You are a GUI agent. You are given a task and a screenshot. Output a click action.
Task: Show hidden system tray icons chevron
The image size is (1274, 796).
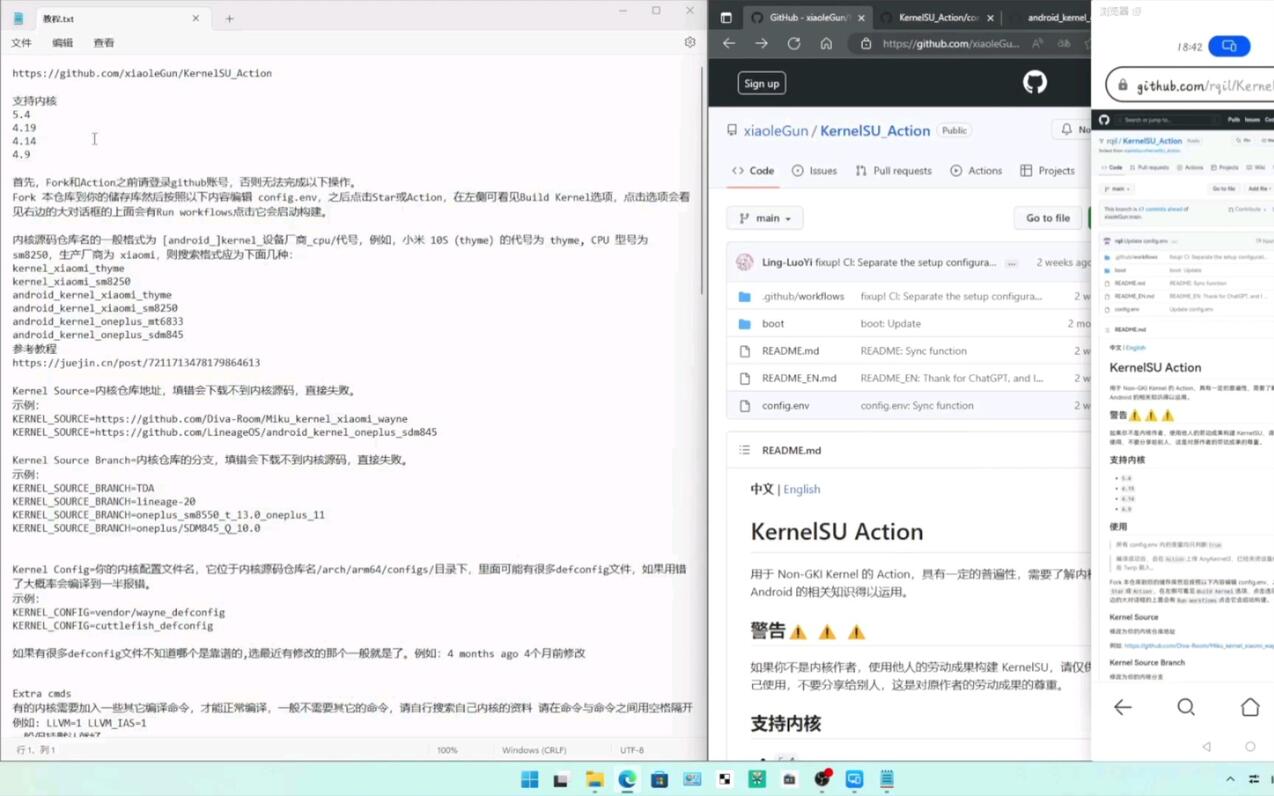click(x=1230, y=779)
